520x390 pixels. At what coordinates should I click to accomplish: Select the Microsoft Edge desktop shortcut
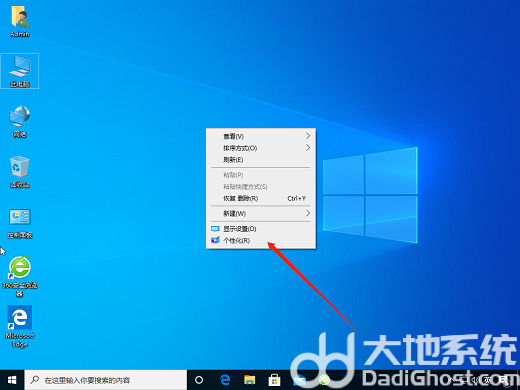coord(20,327)
